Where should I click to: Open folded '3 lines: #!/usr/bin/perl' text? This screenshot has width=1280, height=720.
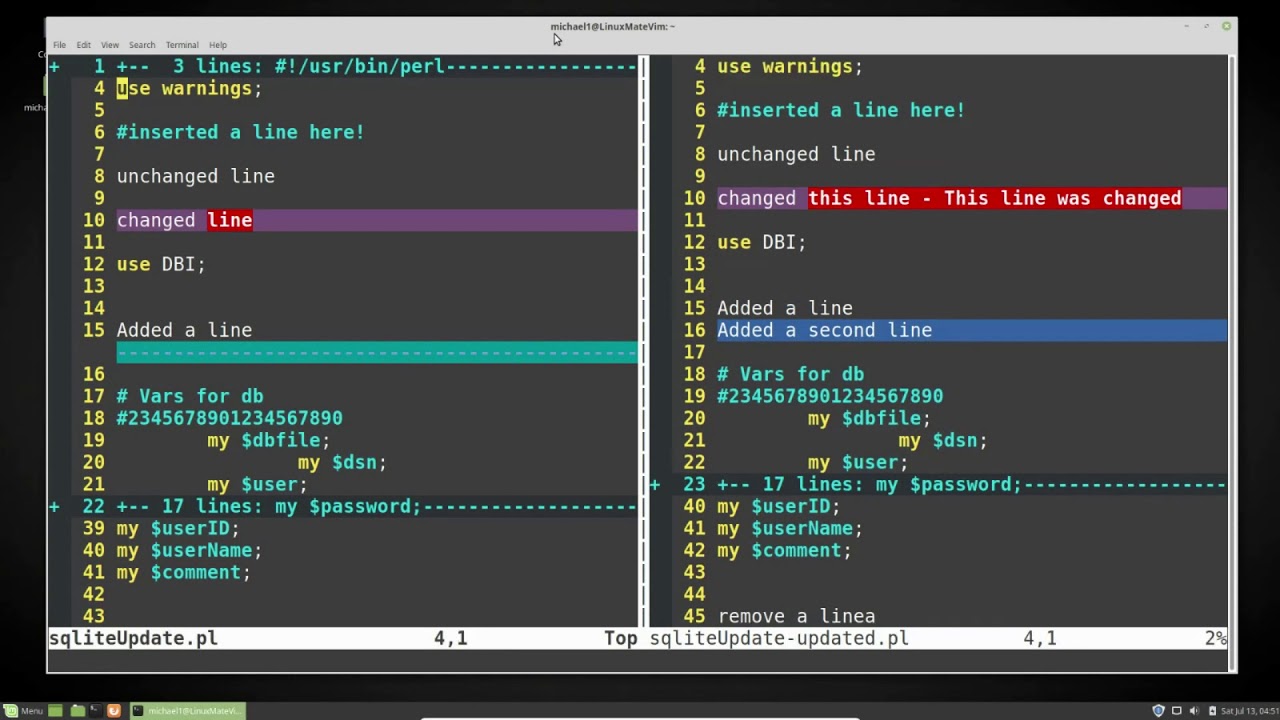tap(308, 67)
